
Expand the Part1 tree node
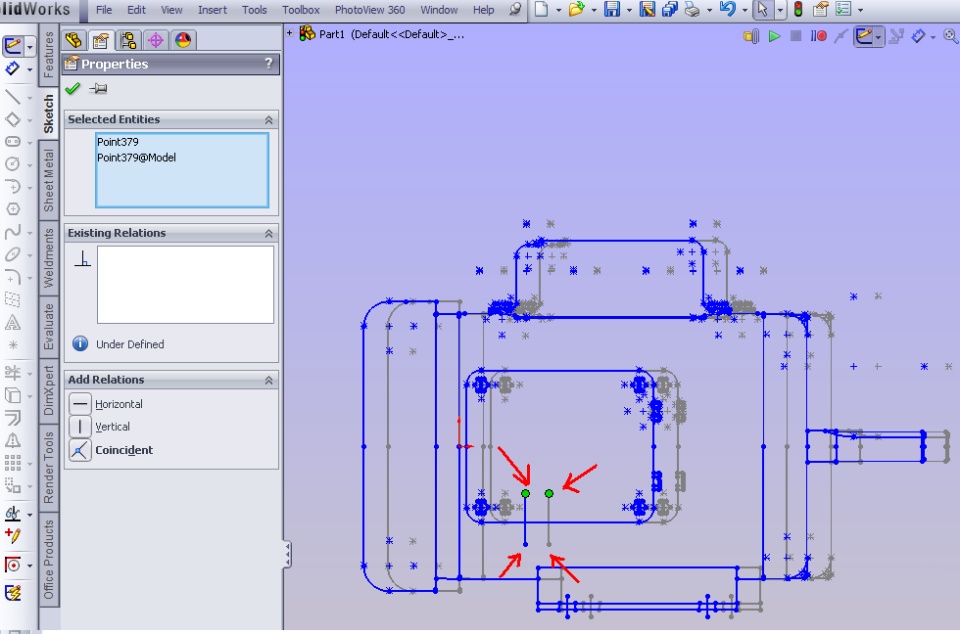click(x=290, y=34)
